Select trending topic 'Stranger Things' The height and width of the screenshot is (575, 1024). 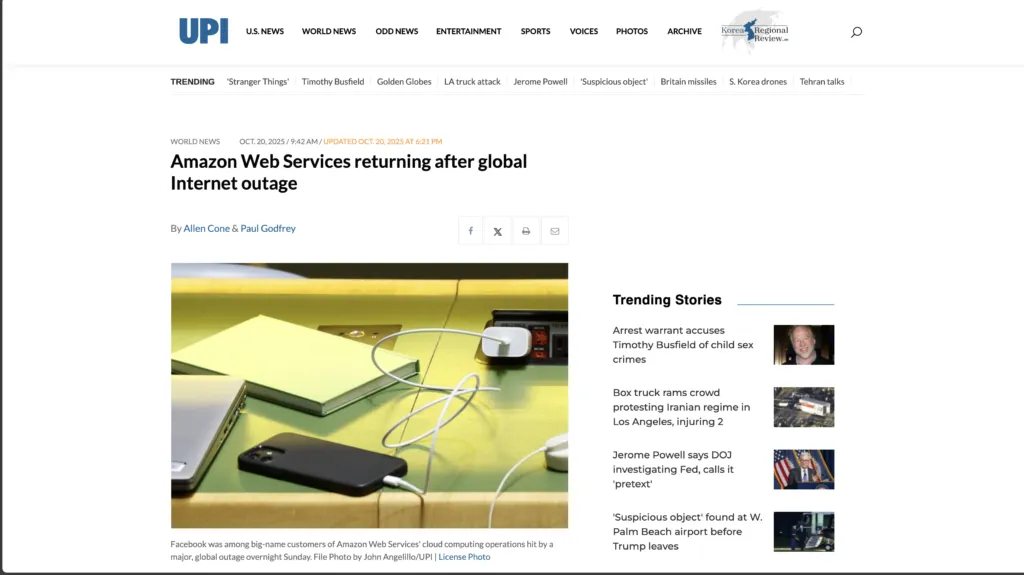[x=257, y=82]
